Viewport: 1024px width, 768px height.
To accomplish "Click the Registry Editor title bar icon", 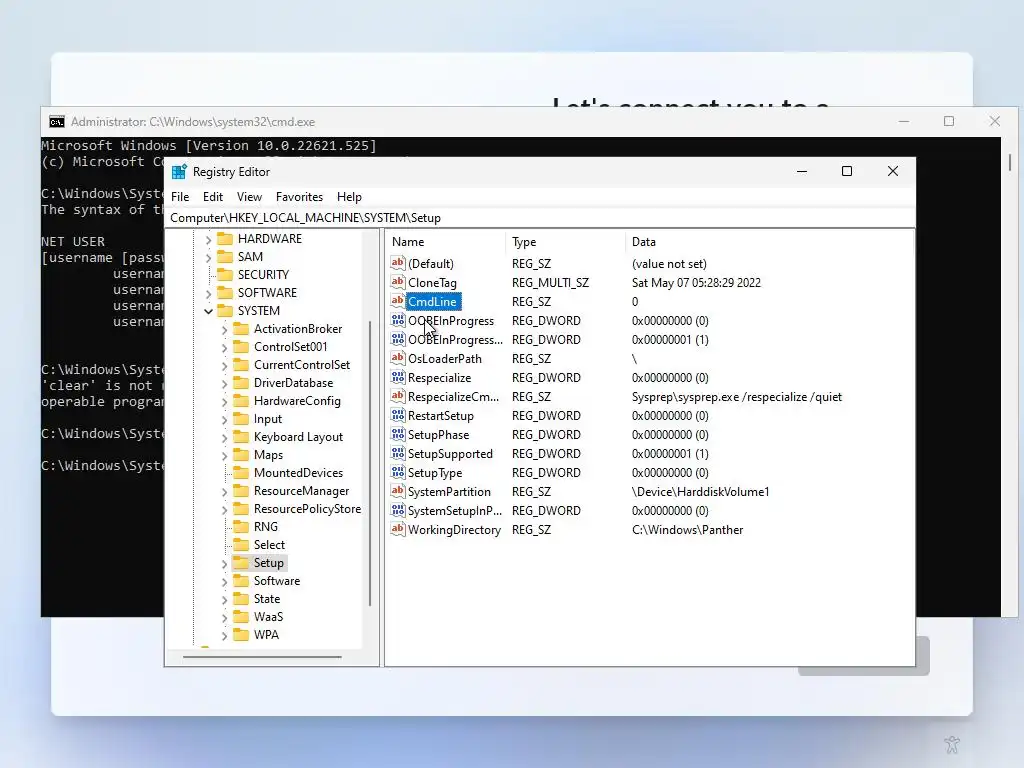I will click(179, 172).
